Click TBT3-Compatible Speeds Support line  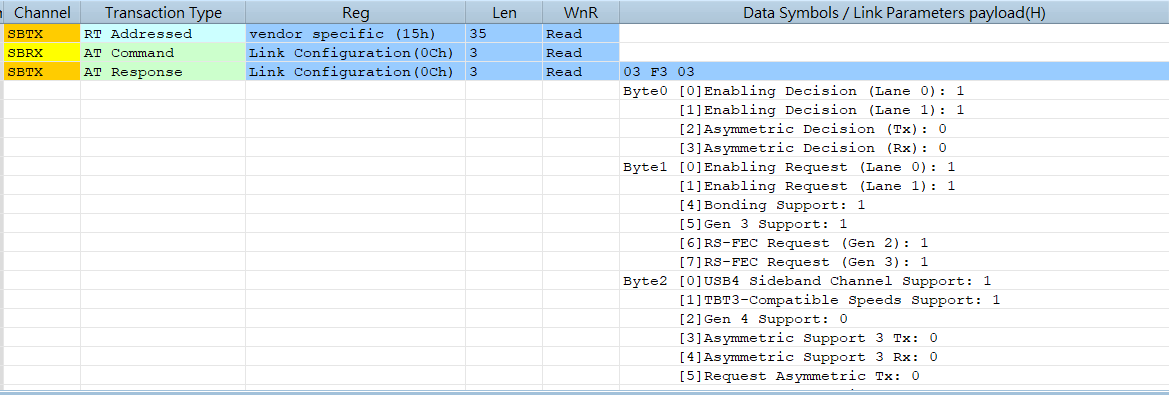pyautogui.click(x=839, y=300)
